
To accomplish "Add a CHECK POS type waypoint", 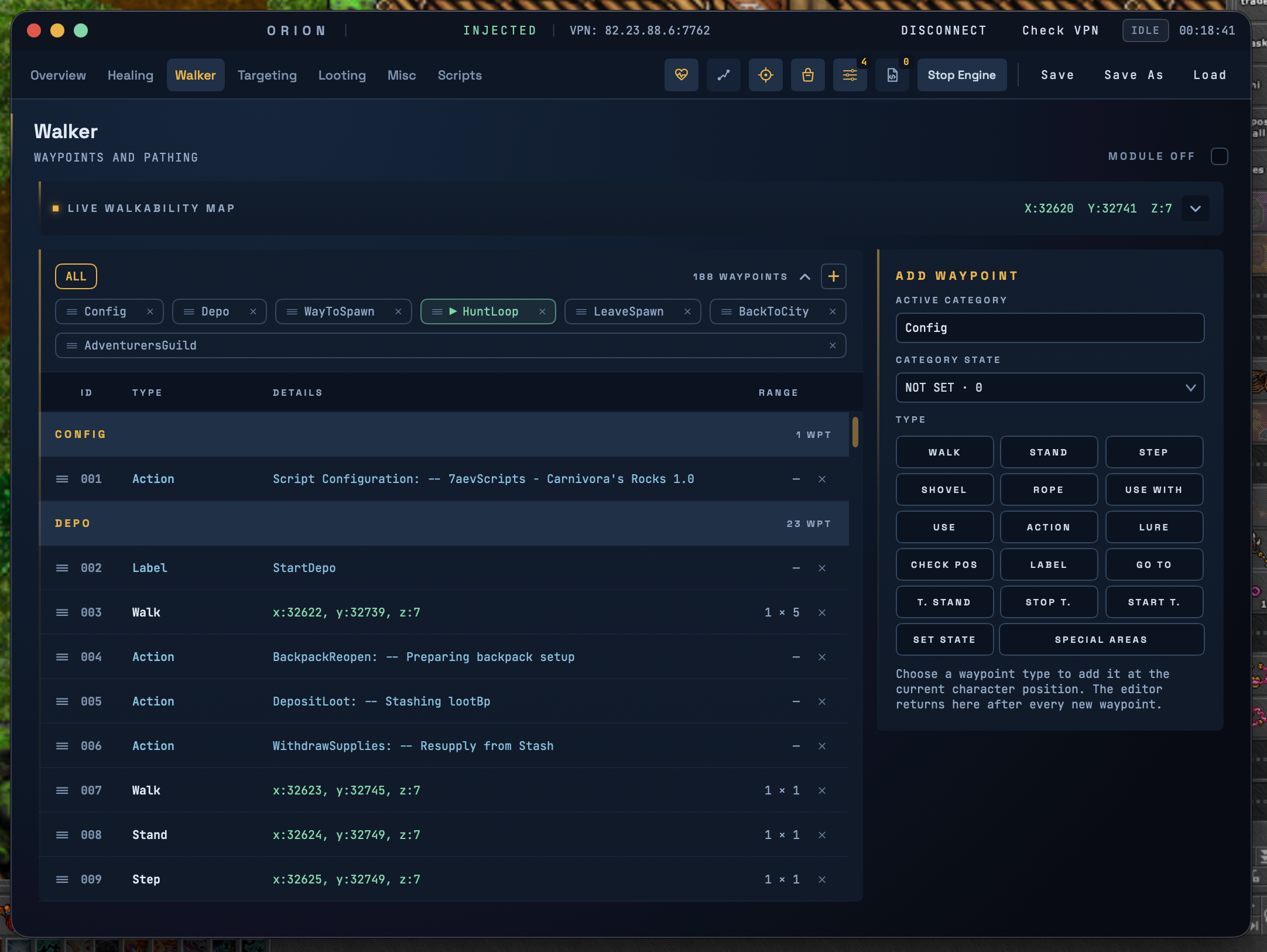I will pos(944,564).
